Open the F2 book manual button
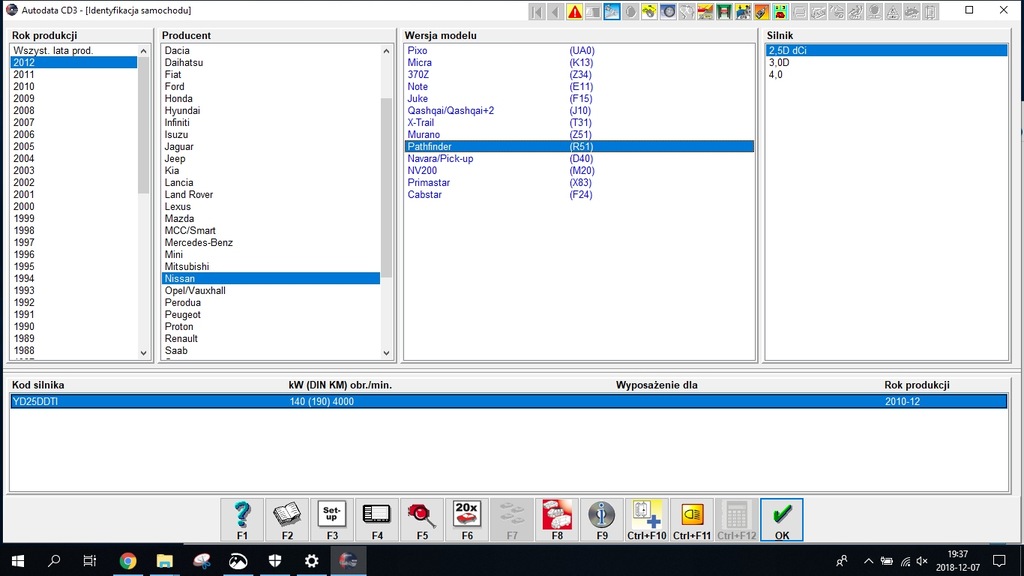 click(x=287, y=520)
